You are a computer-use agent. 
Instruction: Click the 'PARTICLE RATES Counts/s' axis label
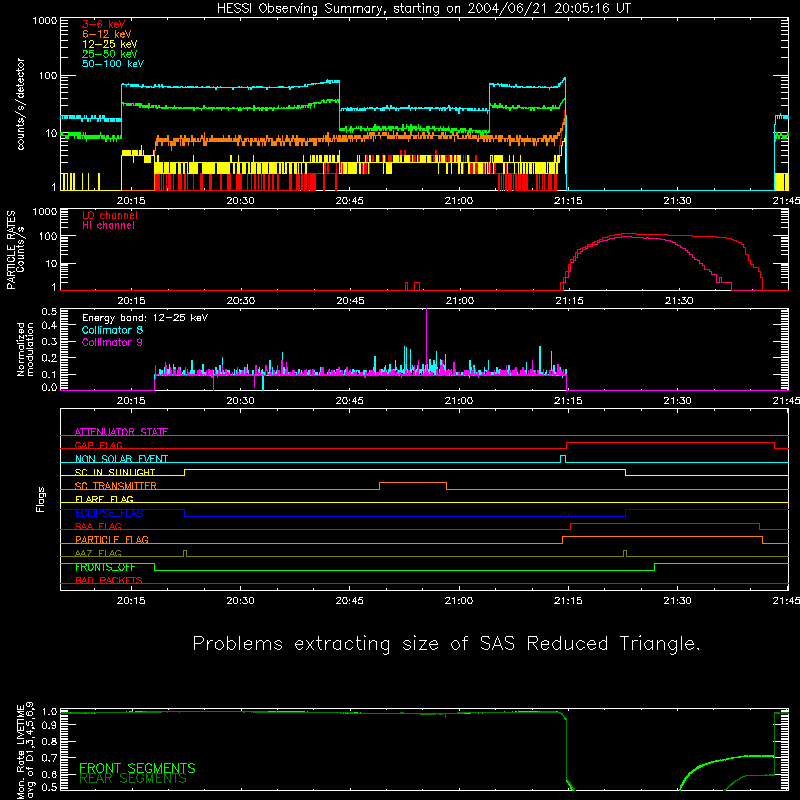(x=15, y=250)
